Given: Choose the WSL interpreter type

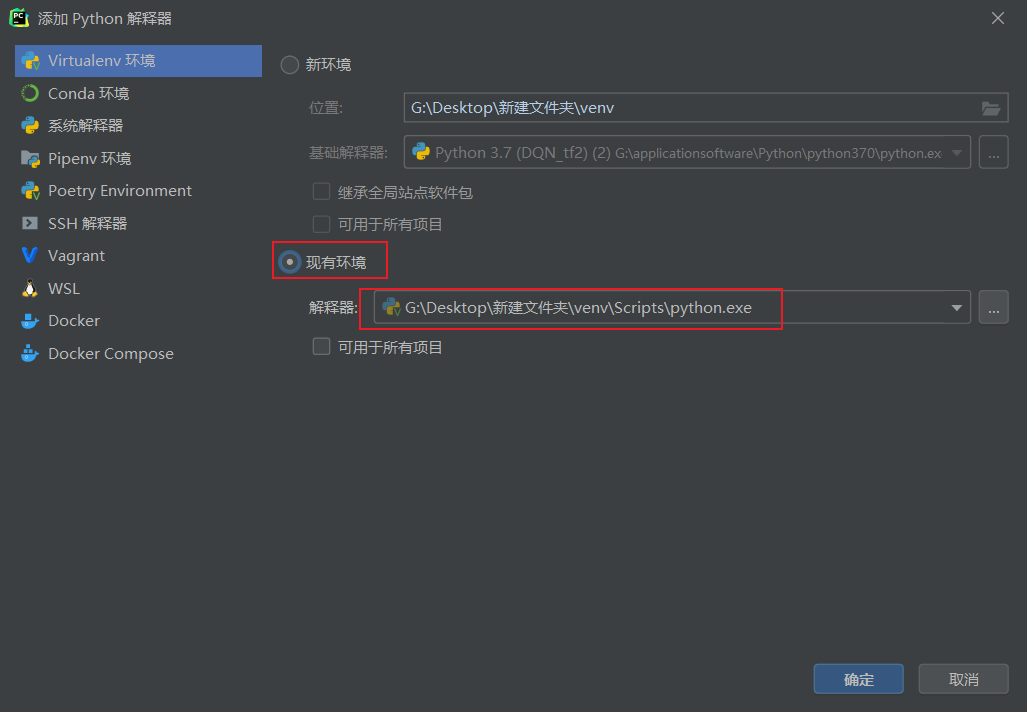Looking at the screenshot, I should pyautogui.click(x=64, y=288).
